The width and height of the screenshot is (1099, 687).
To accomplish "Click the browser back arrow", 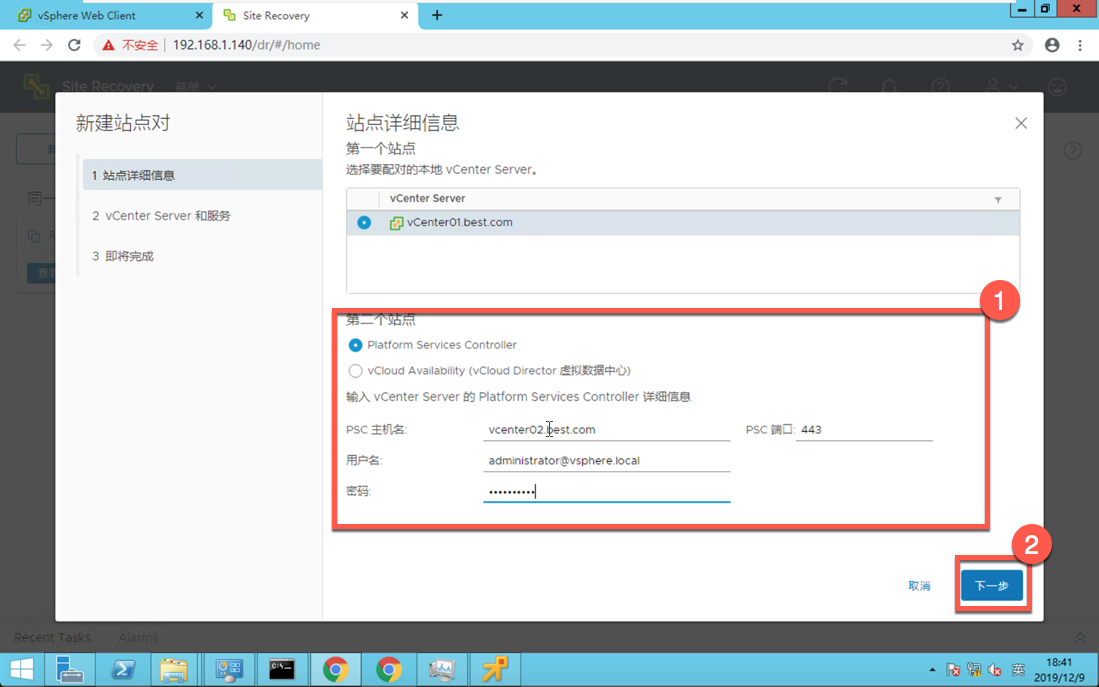I will pos(20,45).
